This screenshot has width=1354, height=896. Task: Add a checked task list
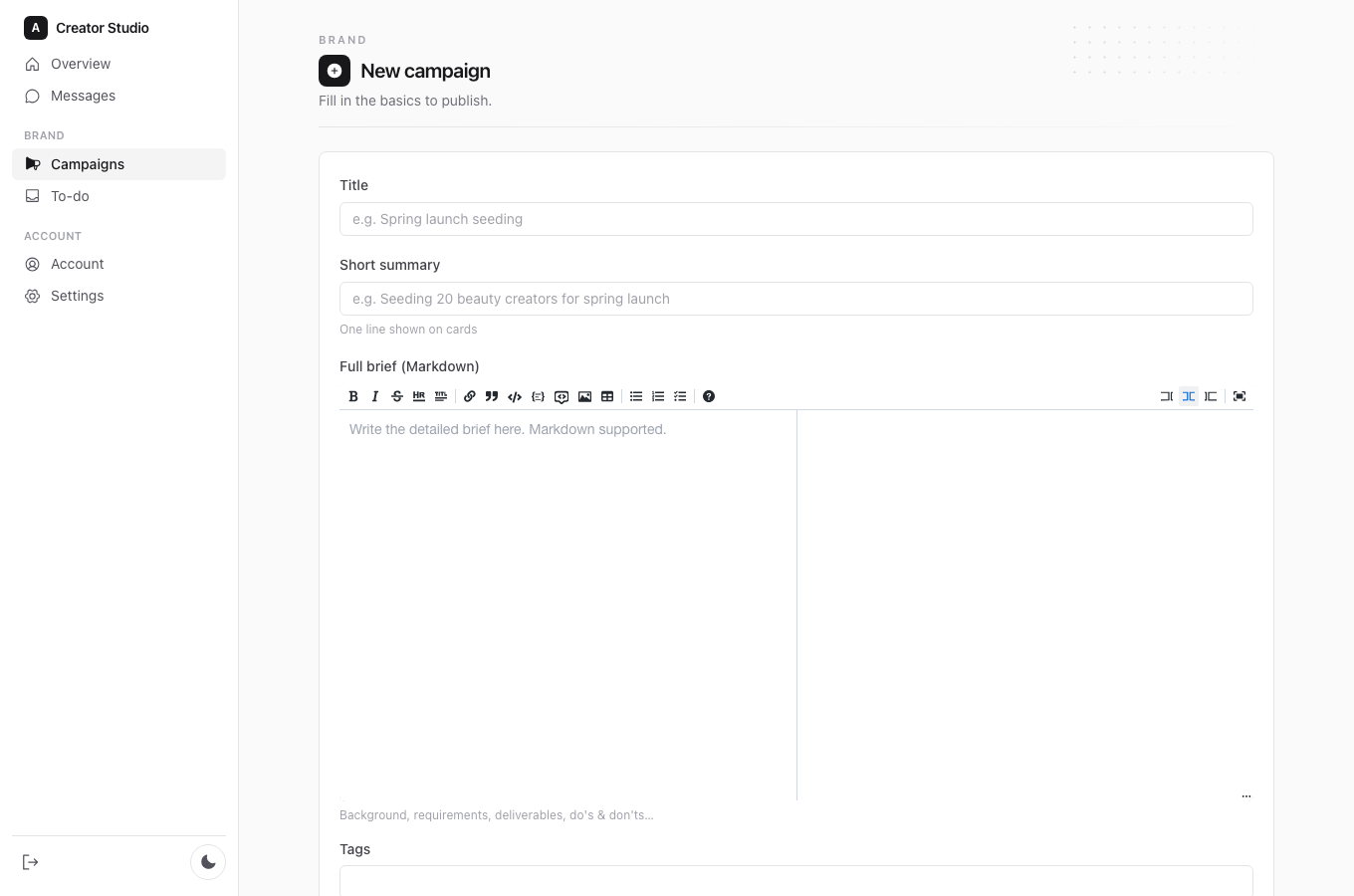click(x=680, y=396)
